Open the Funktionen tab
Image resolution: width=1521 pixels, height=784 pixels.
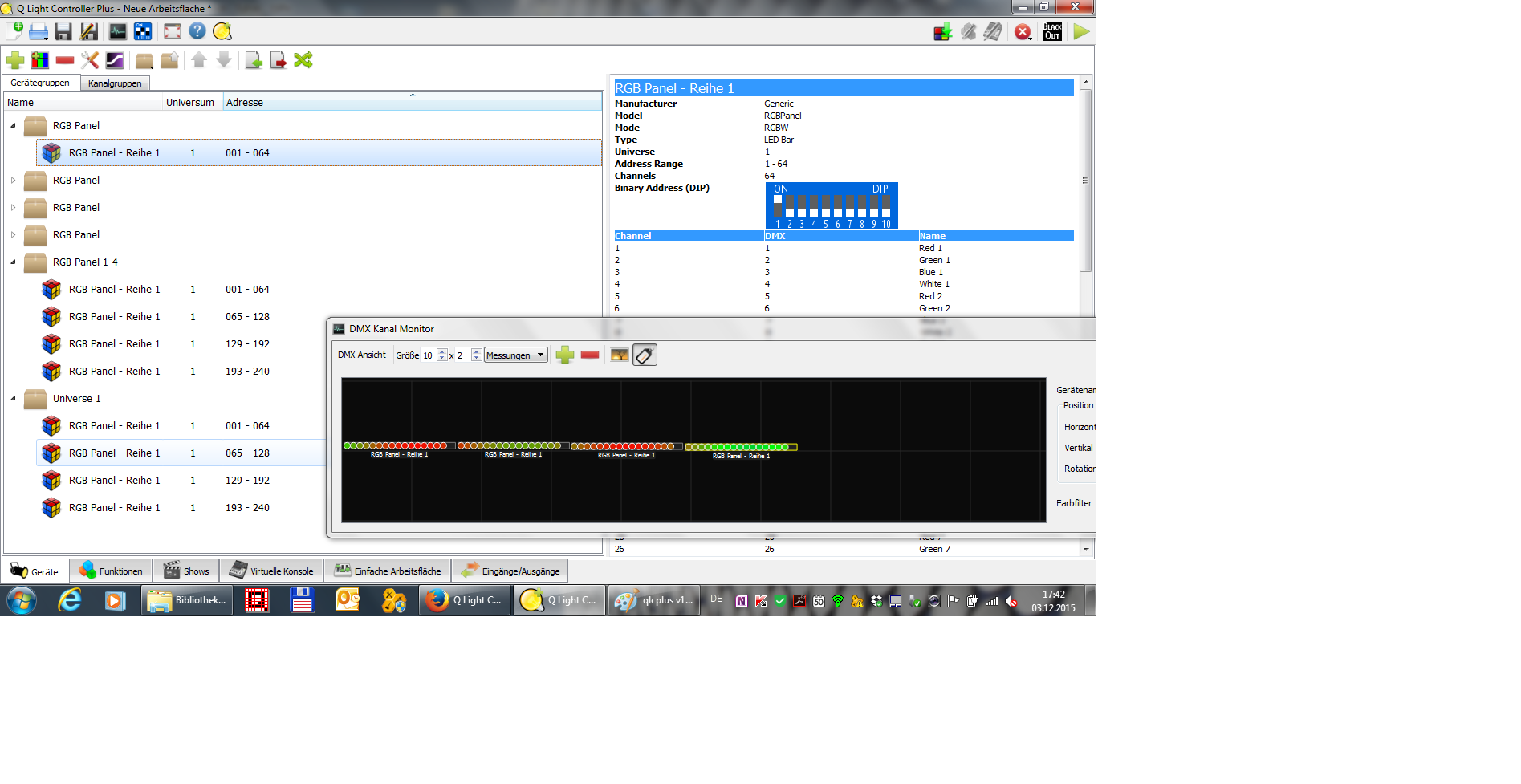pyautogui.click(x=111, y=571)
